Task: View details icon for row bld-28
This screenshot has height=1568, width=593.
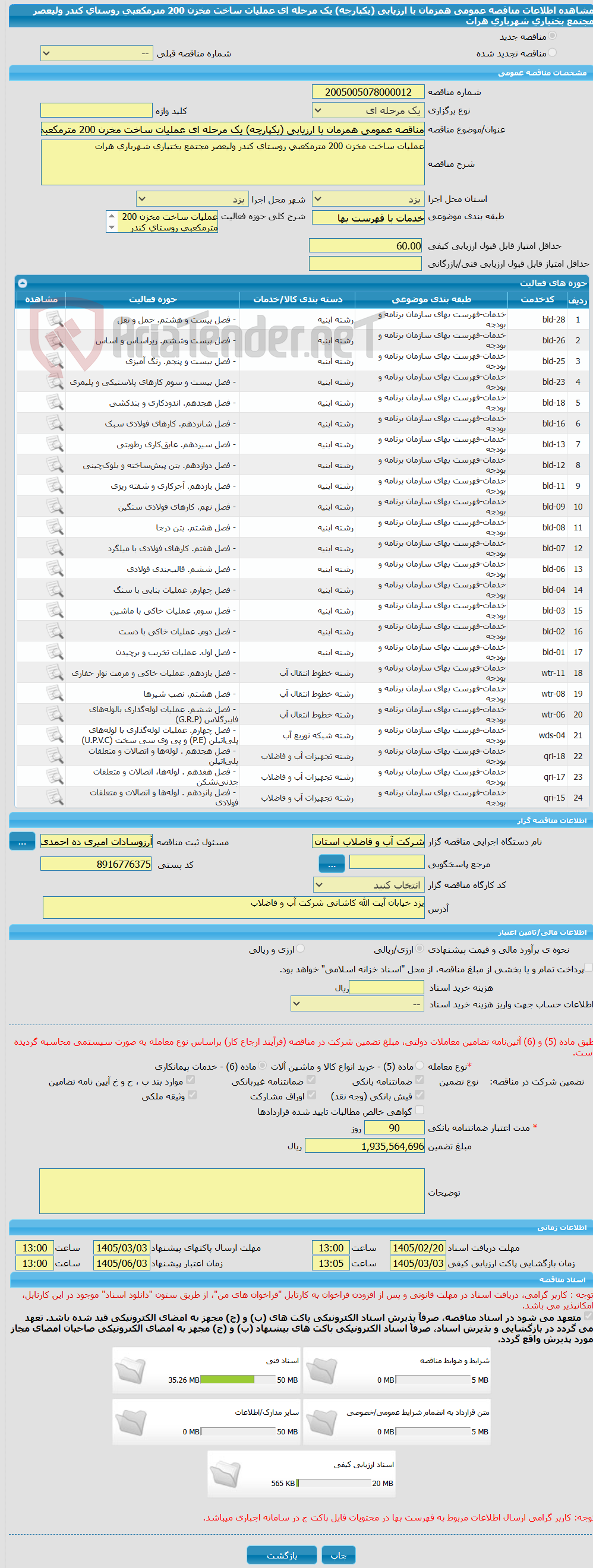Action: (55, 319)
